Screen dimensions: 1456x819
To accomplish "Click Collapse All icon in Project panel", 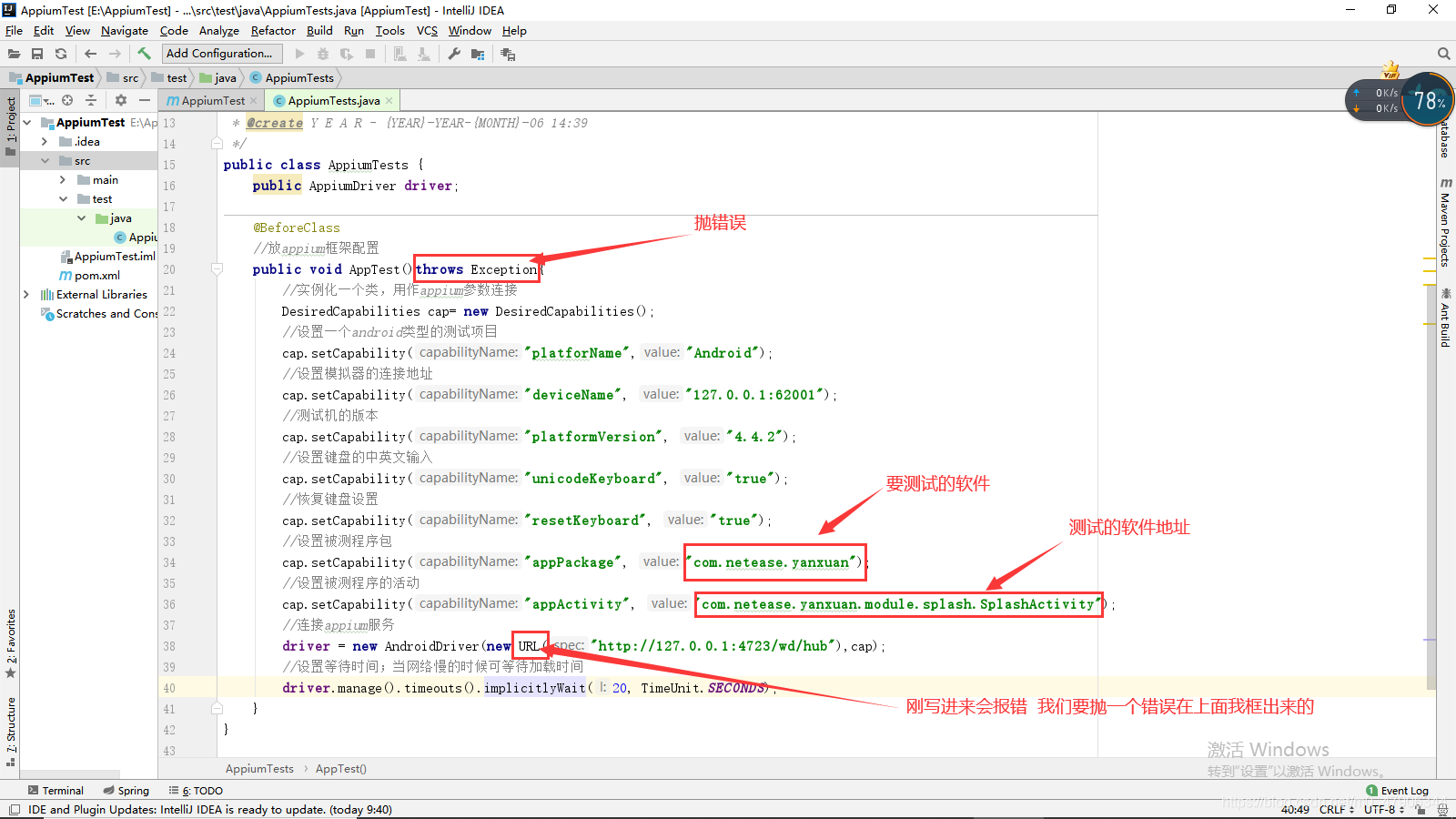I will click(91, 100).
